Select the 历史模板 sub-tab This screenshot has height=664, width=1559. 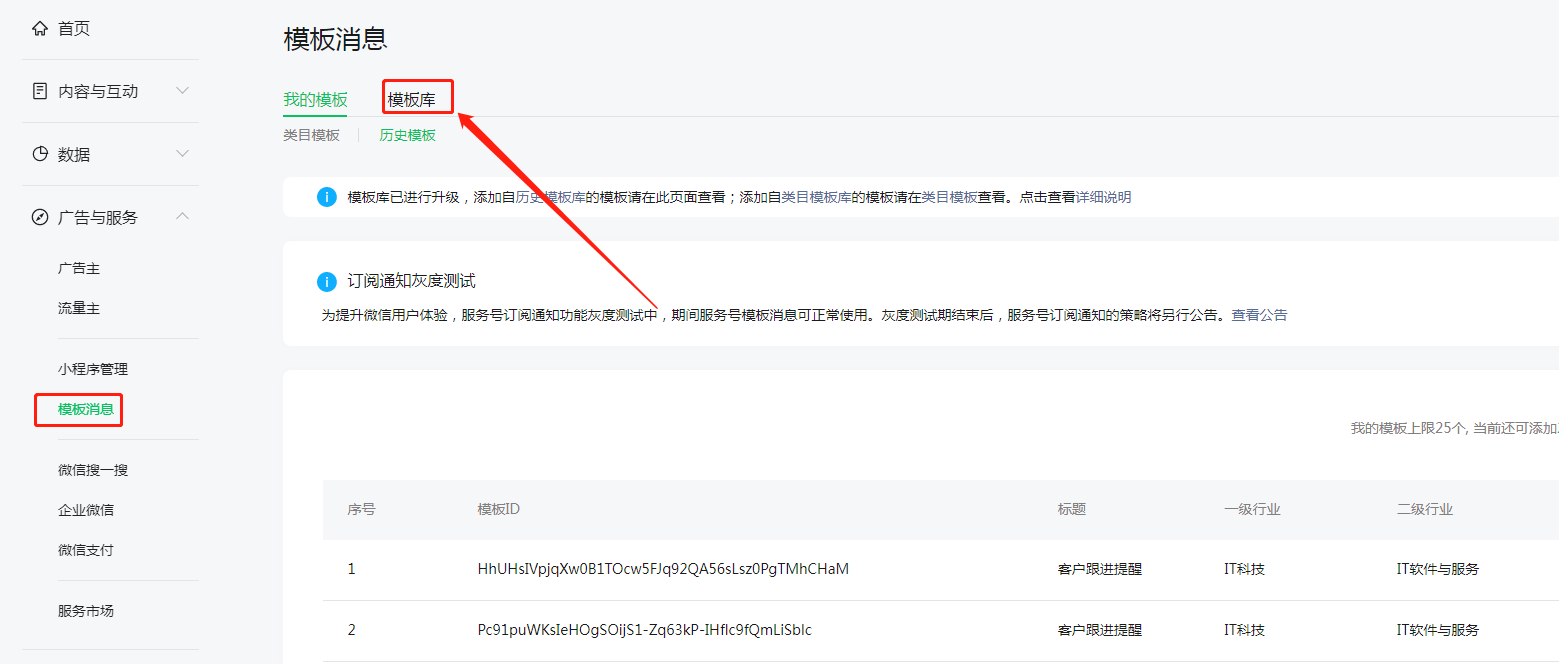click(x=407, y=135)
